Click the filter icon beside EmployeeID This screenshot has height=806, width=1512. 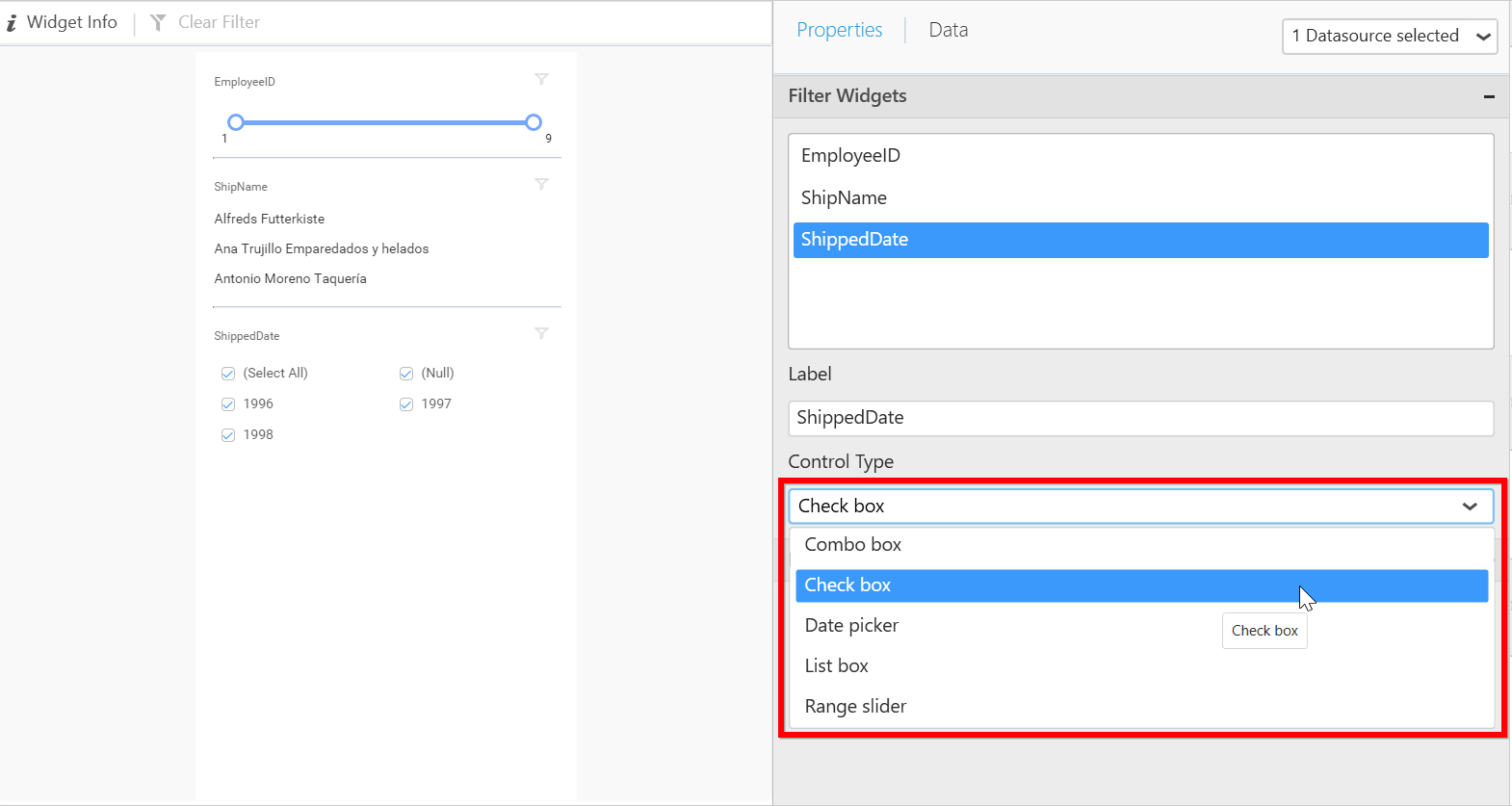coord(541,79)
